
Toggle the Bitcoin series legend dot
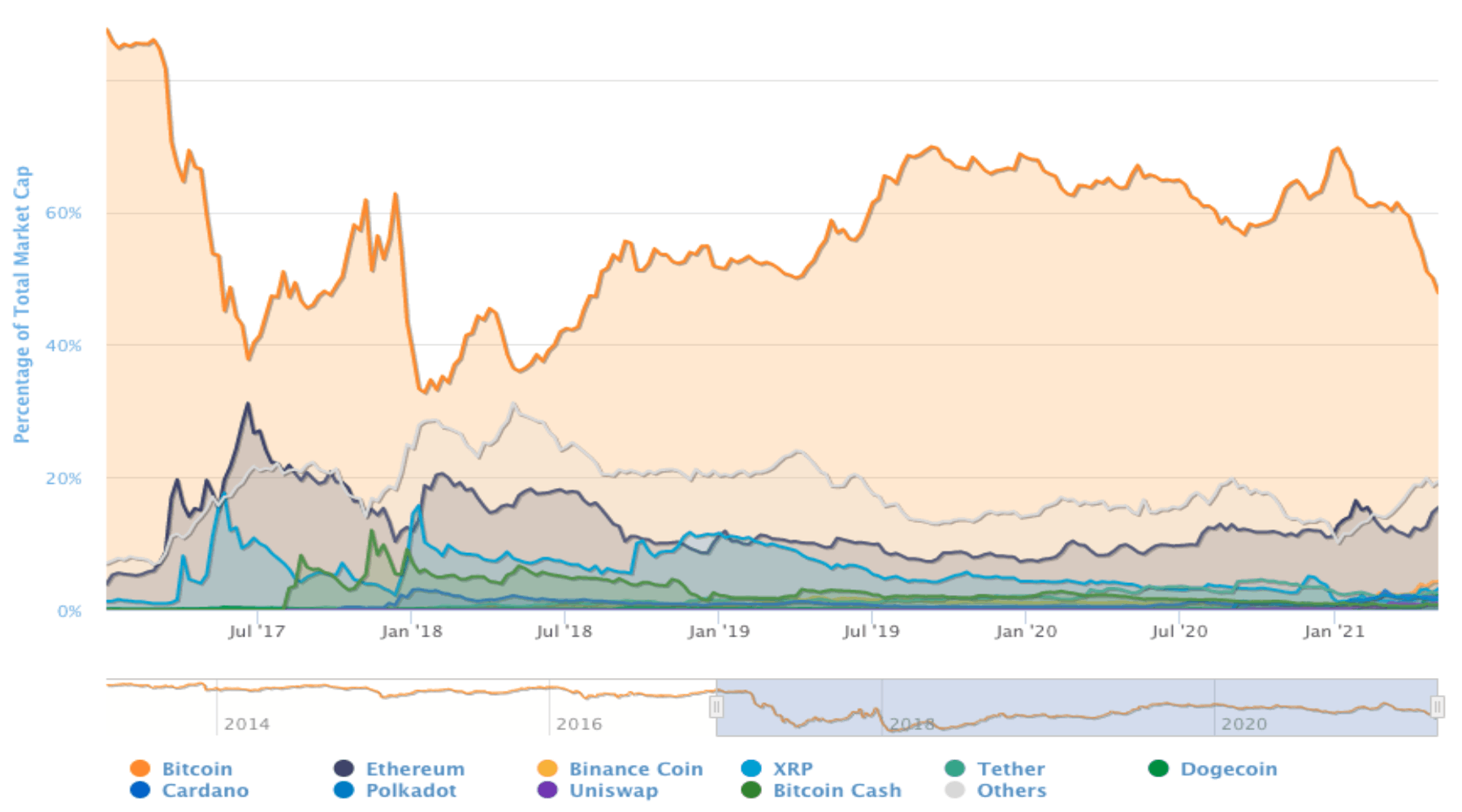tap(141, 768)
